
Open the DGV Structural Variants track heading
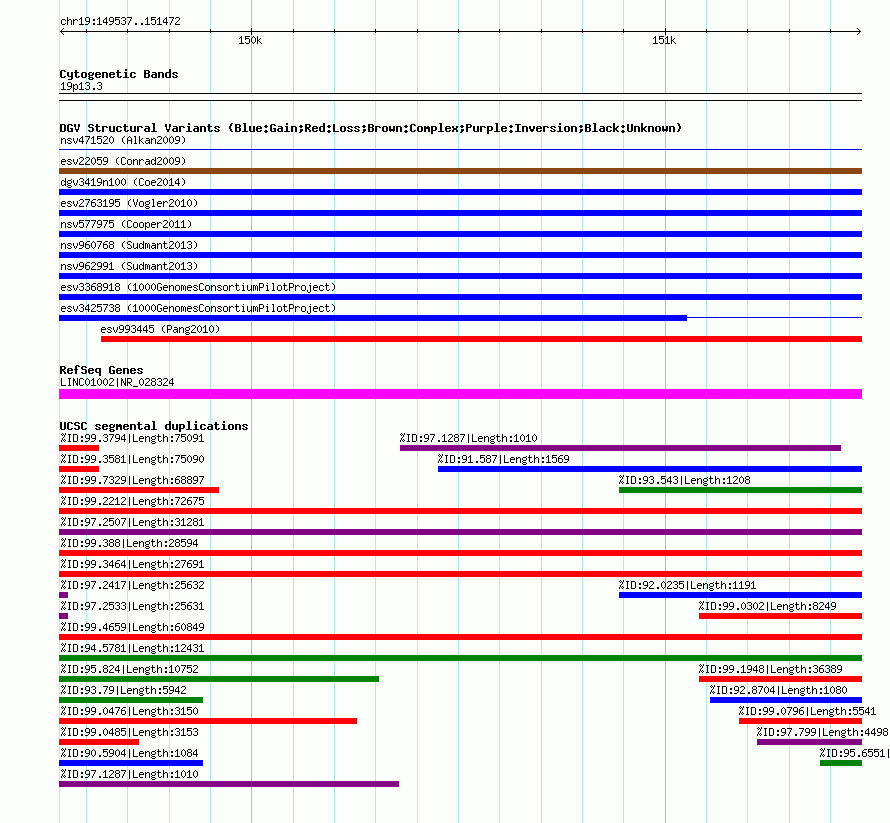pyautogui.click(x=371, y=128)
